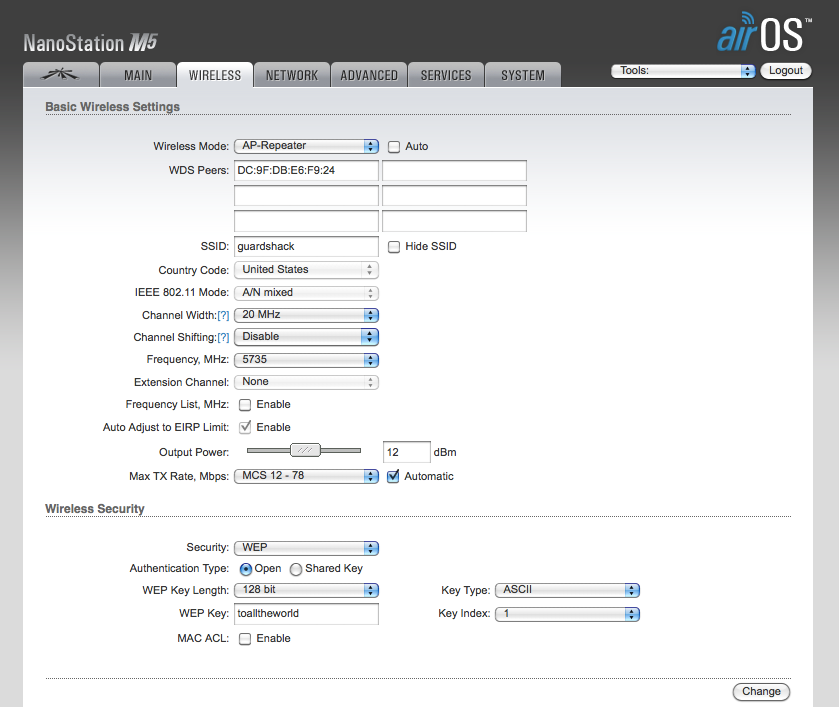Screen dimensions: 839x707
Task: Open the Wireless Mode dropdown
Action: [x=306, y=146]
